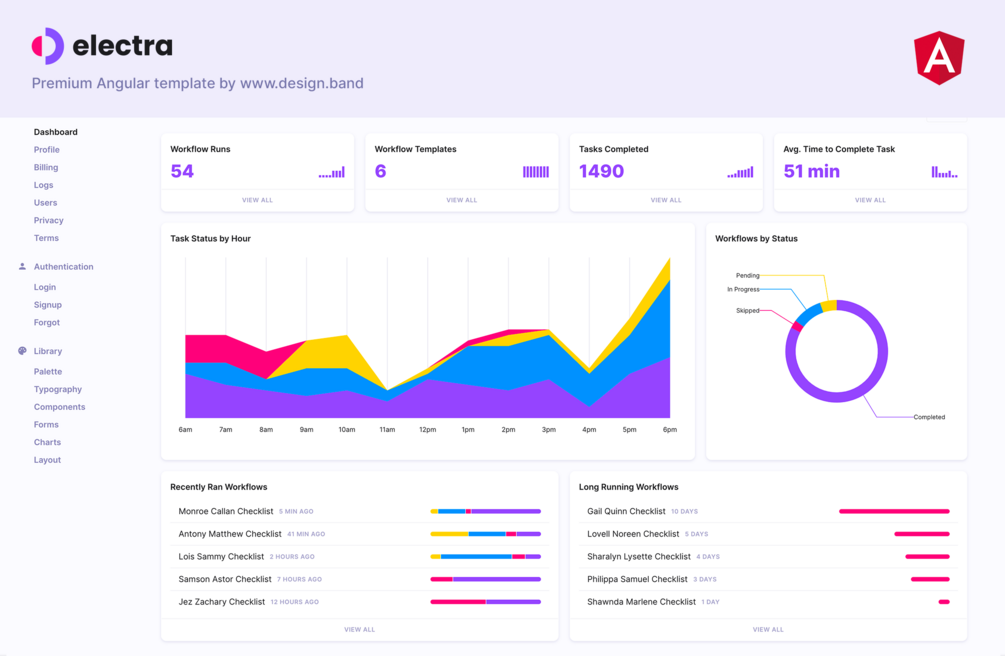The image size is (1005, 656).
Task: Open the Charts page from the Library menu
Action: point(47,441)
